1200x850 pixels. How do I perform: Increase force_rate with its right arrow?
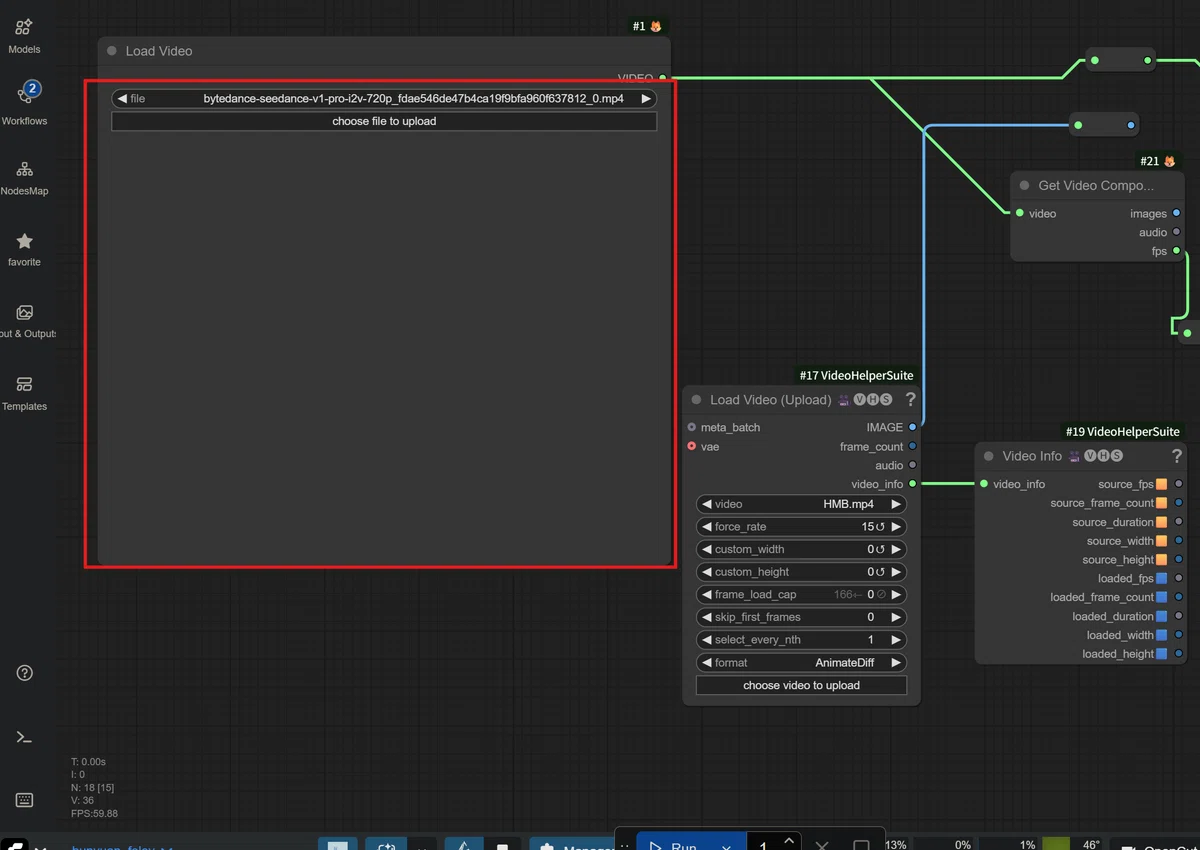[896, 527]
